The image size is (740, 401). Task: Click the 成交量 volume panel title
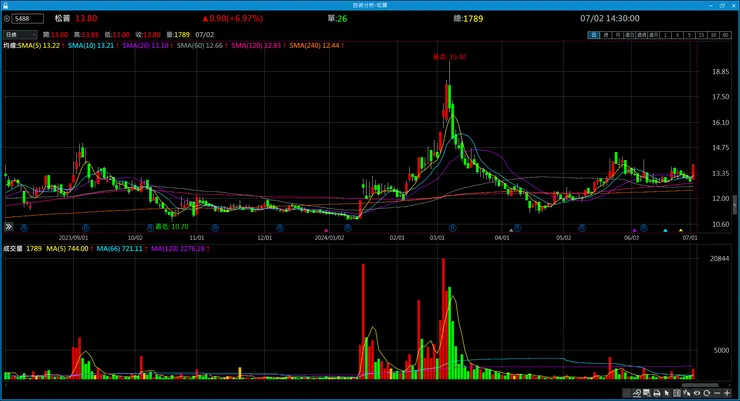[13, 249]
